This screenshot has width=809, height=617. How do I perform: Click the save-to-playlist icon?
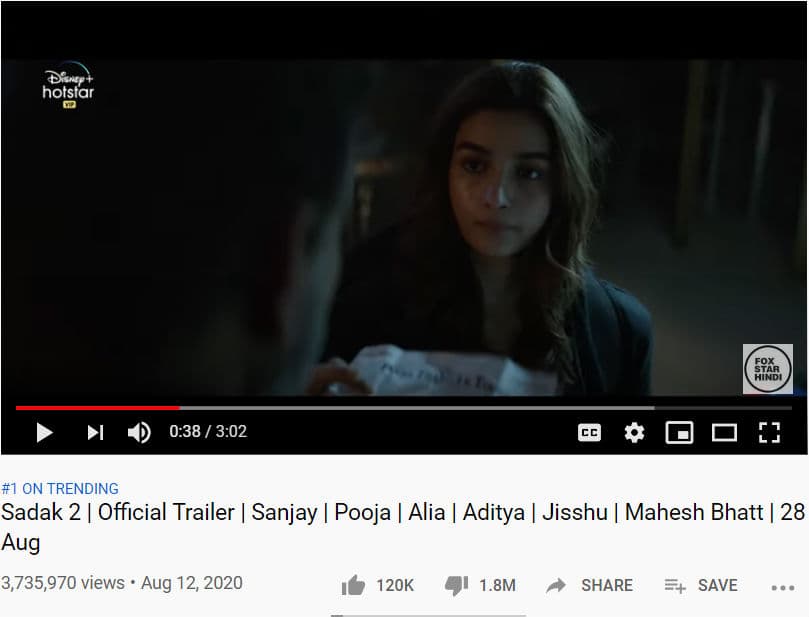675,586
